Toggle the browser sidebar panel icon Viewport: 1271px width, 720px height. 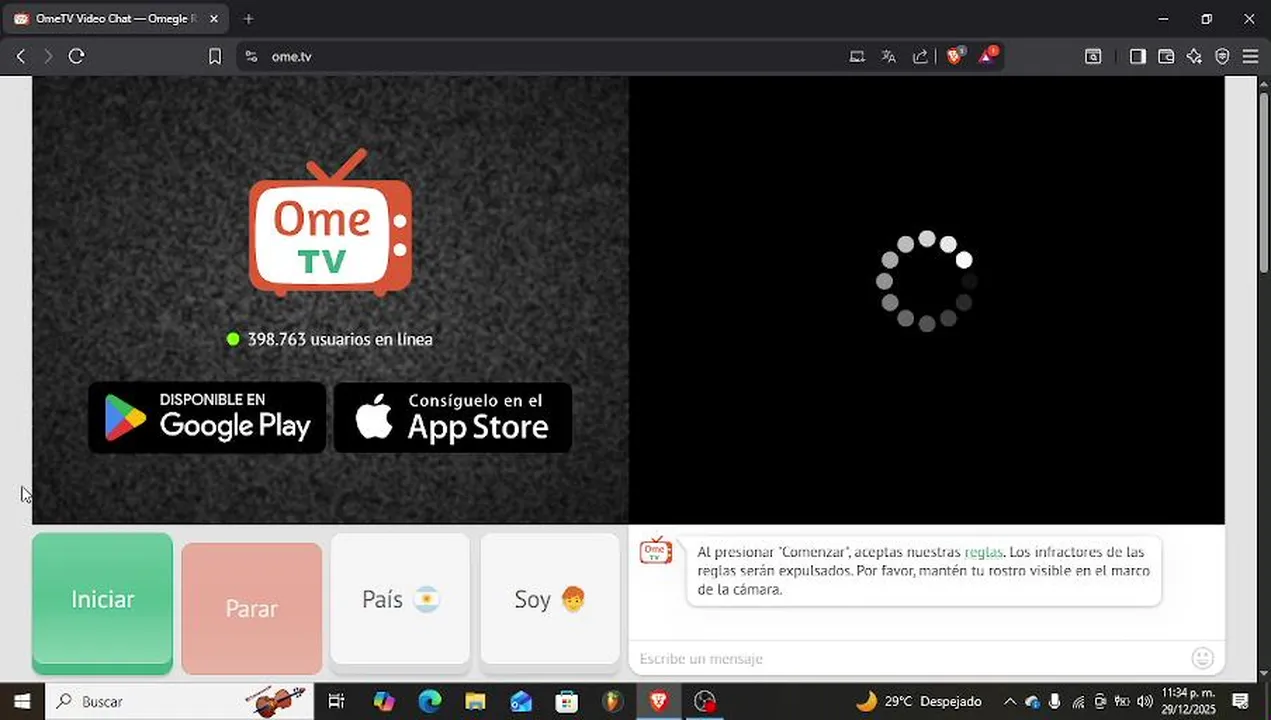pos(1137,57)
